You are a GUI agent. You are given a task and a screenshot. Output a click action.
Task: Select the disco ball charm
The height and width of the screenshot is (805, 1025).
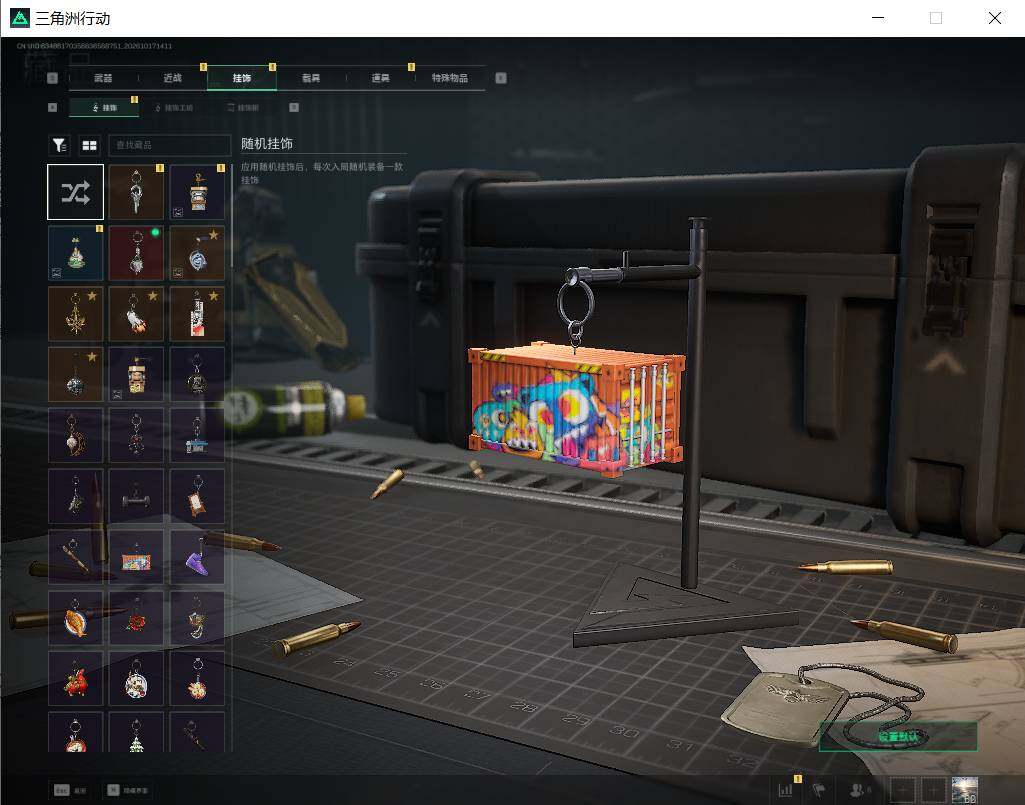75,375
